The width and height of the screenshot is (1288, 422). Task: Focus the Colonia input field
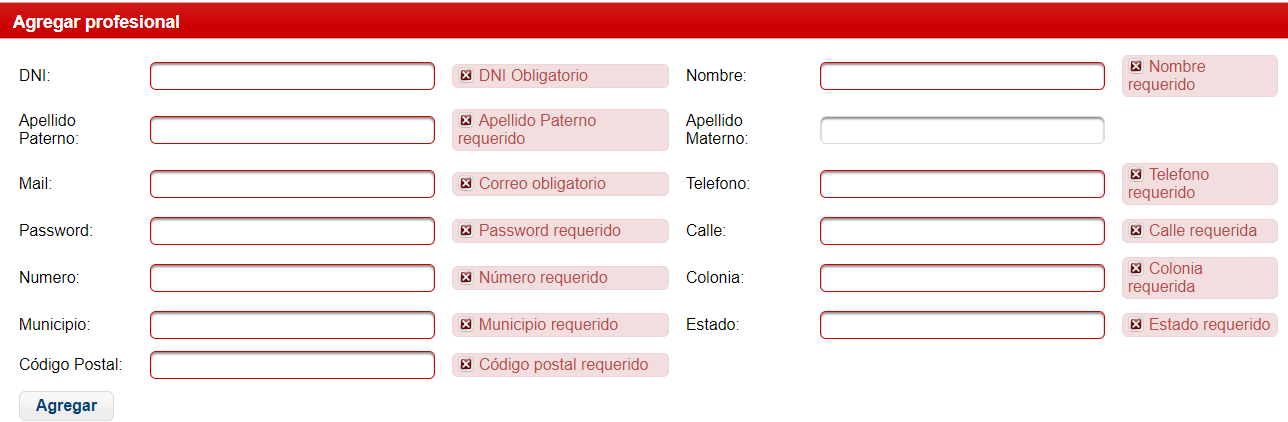tap(962, 278)
